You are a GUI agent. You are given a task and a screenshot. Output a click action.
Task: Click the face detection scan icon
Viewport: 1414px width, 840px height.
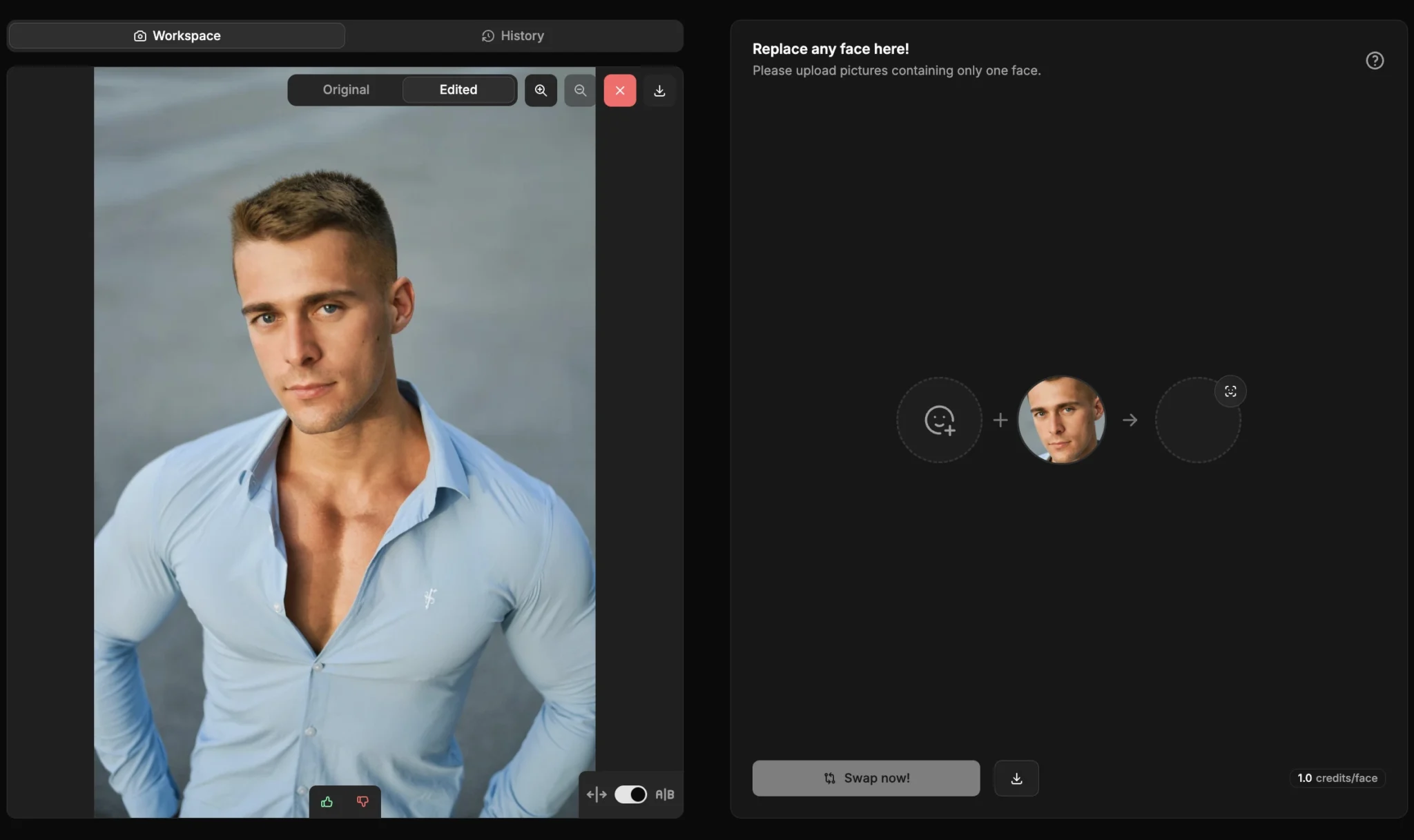(1230, 391)
